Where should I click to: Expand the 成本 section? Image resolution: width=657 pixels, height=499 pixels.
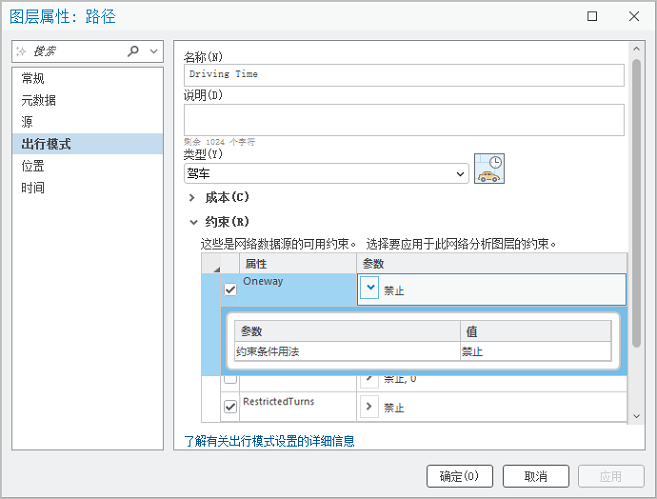pyautogui.click(x=192, y=198)
